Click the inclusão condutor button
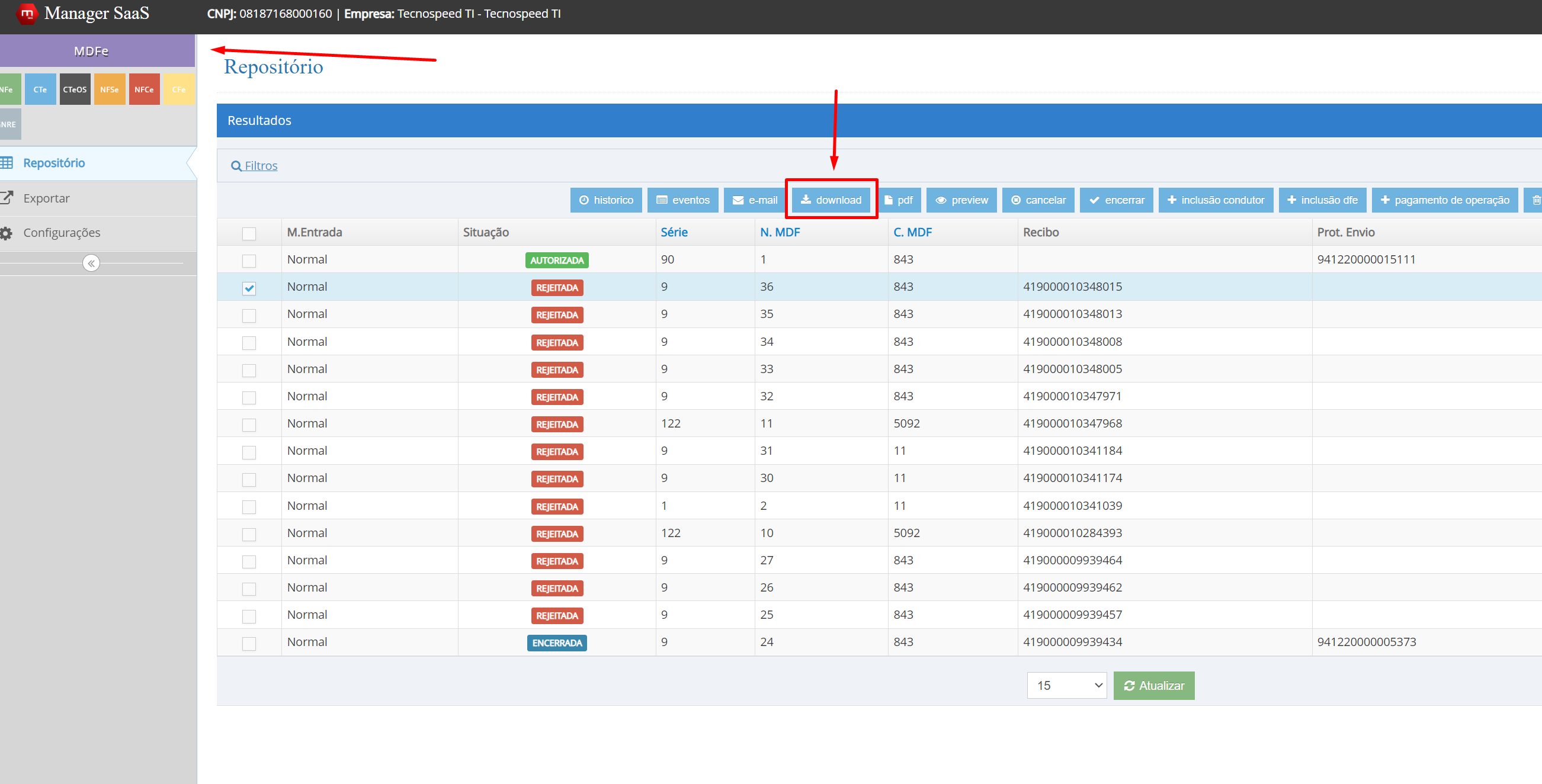Viewport: 1542px width, 784px height. [1216, 200]
